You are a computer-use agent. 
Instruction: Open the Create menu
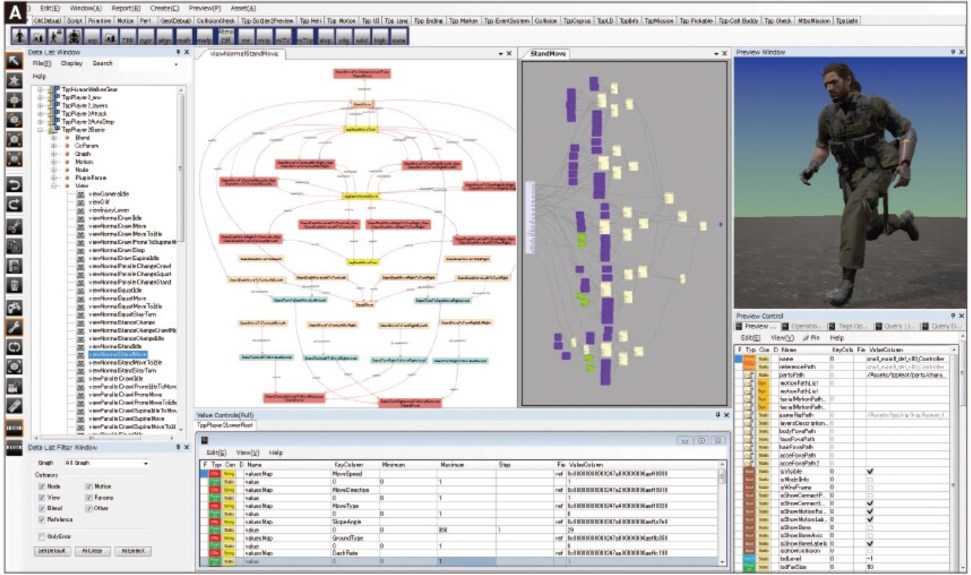click(x=164, y=8)
